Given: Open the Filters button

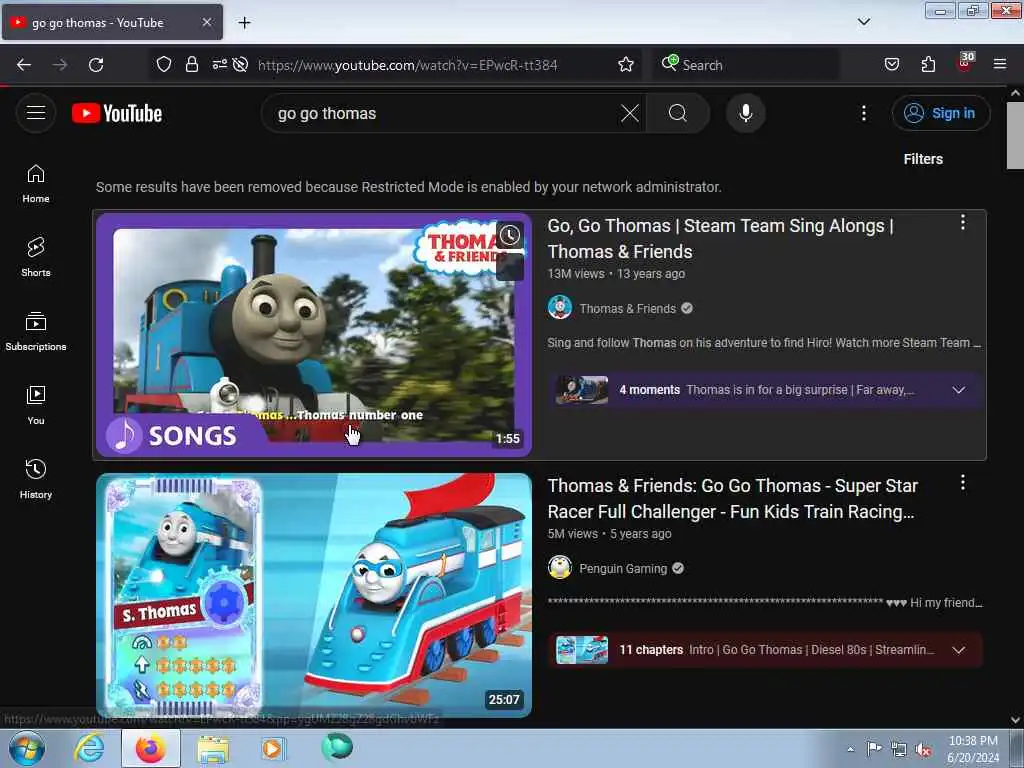Looking at the screenshot, I should pos(923,159).
